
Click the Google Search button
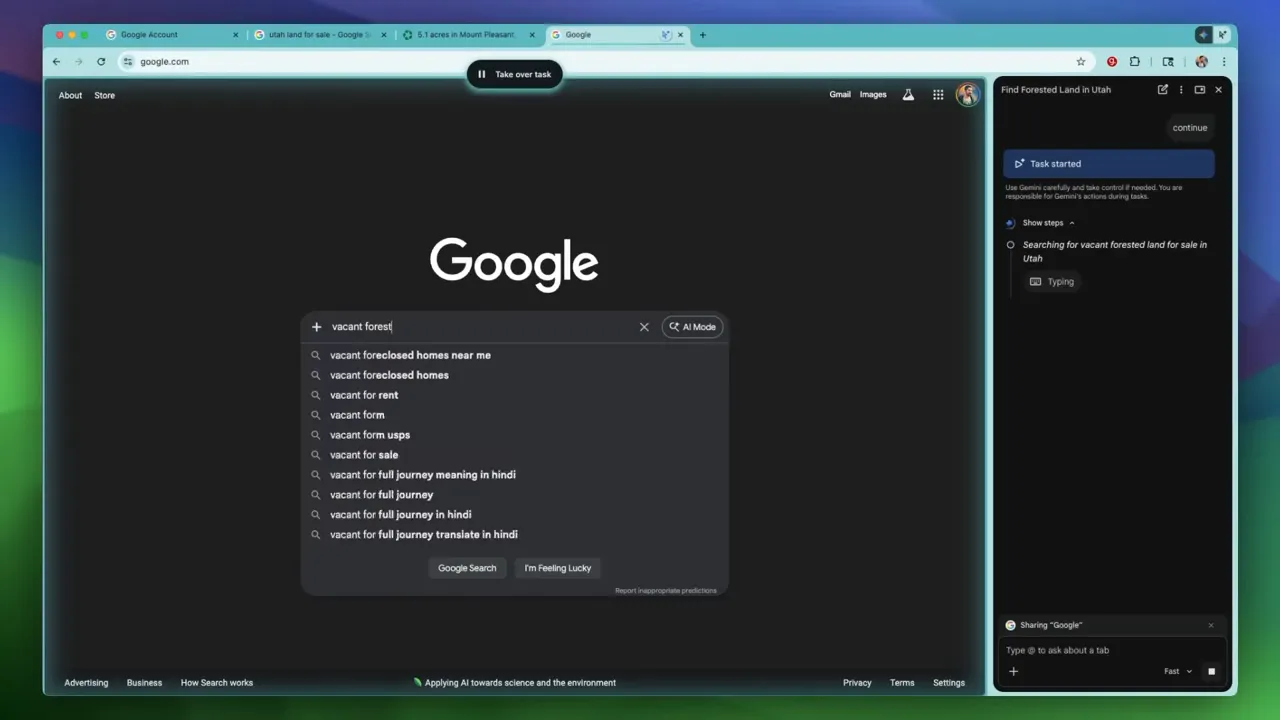pos(467,568)
